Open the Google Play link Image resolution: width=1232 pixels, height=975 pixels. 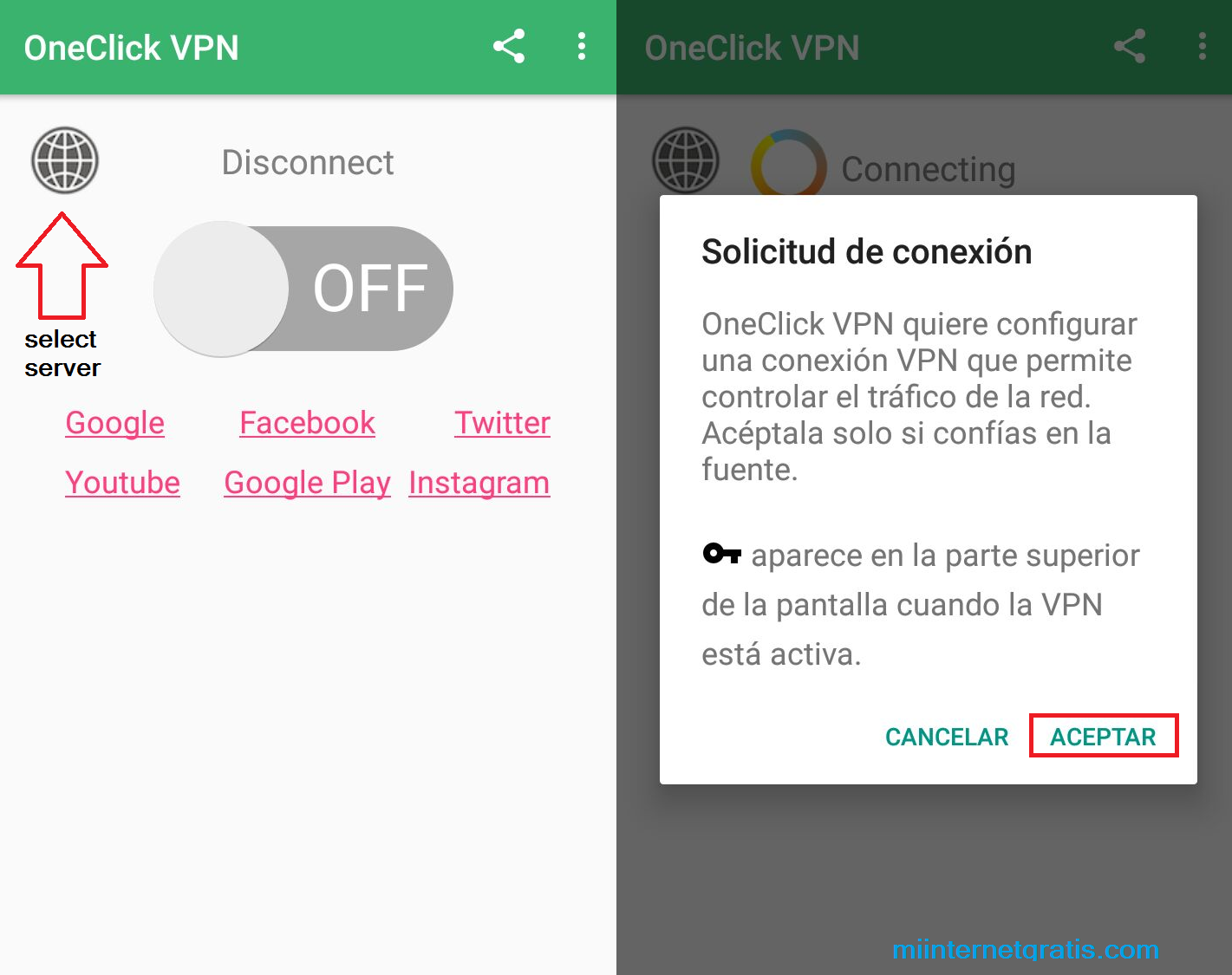307,483
